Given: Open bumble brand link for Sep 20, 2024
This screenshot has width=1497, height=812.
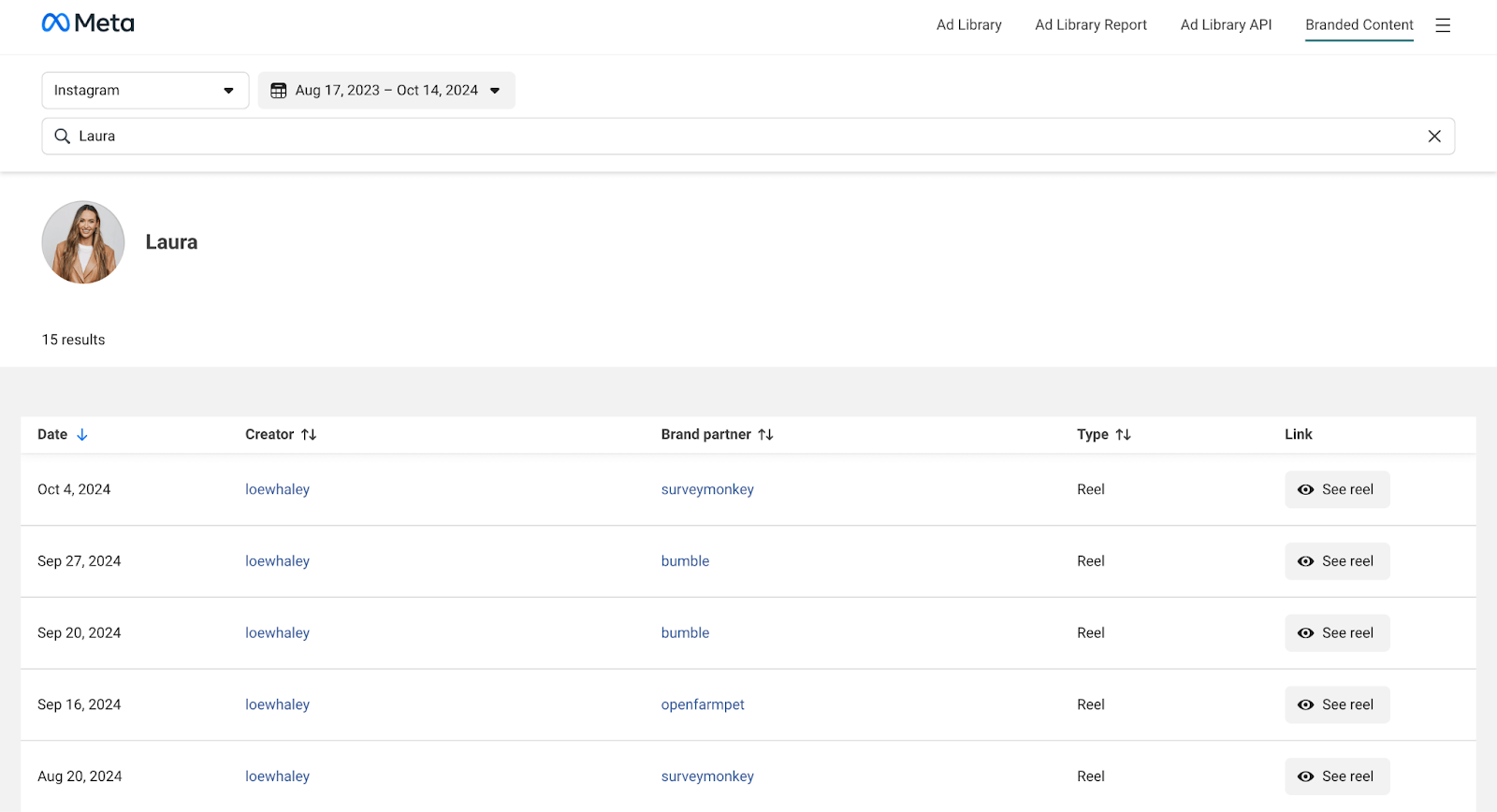Looking at the screenshot, I should click(685, 633).
